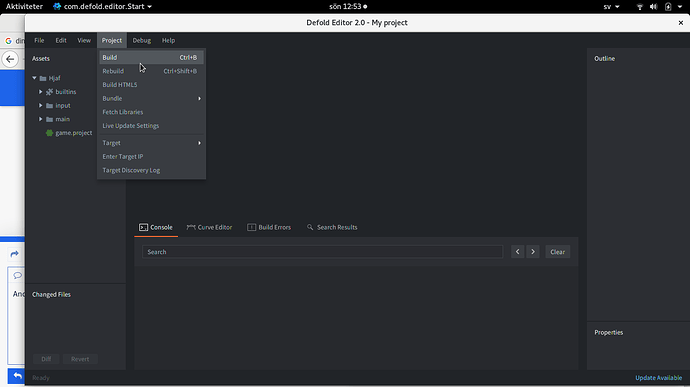Click the Changed Files panel header

(51, 295)
